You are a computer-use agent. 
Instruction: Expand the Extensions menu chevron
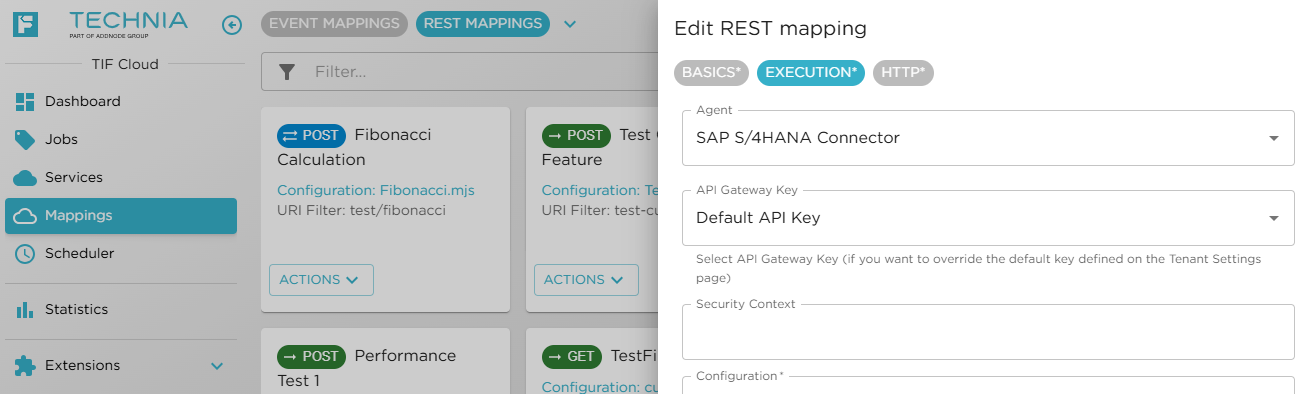pos(217,366)
